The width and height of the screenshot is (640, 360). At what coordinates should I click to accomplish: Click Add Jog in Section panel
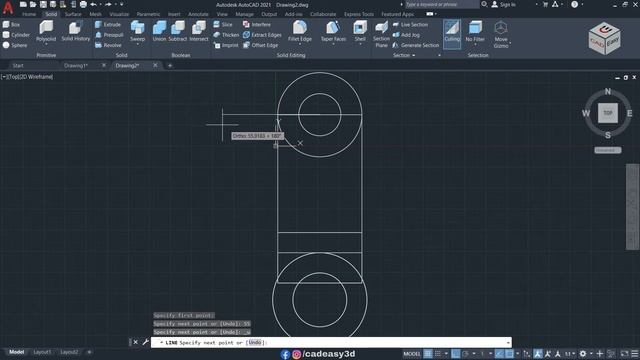coord(406,35)
